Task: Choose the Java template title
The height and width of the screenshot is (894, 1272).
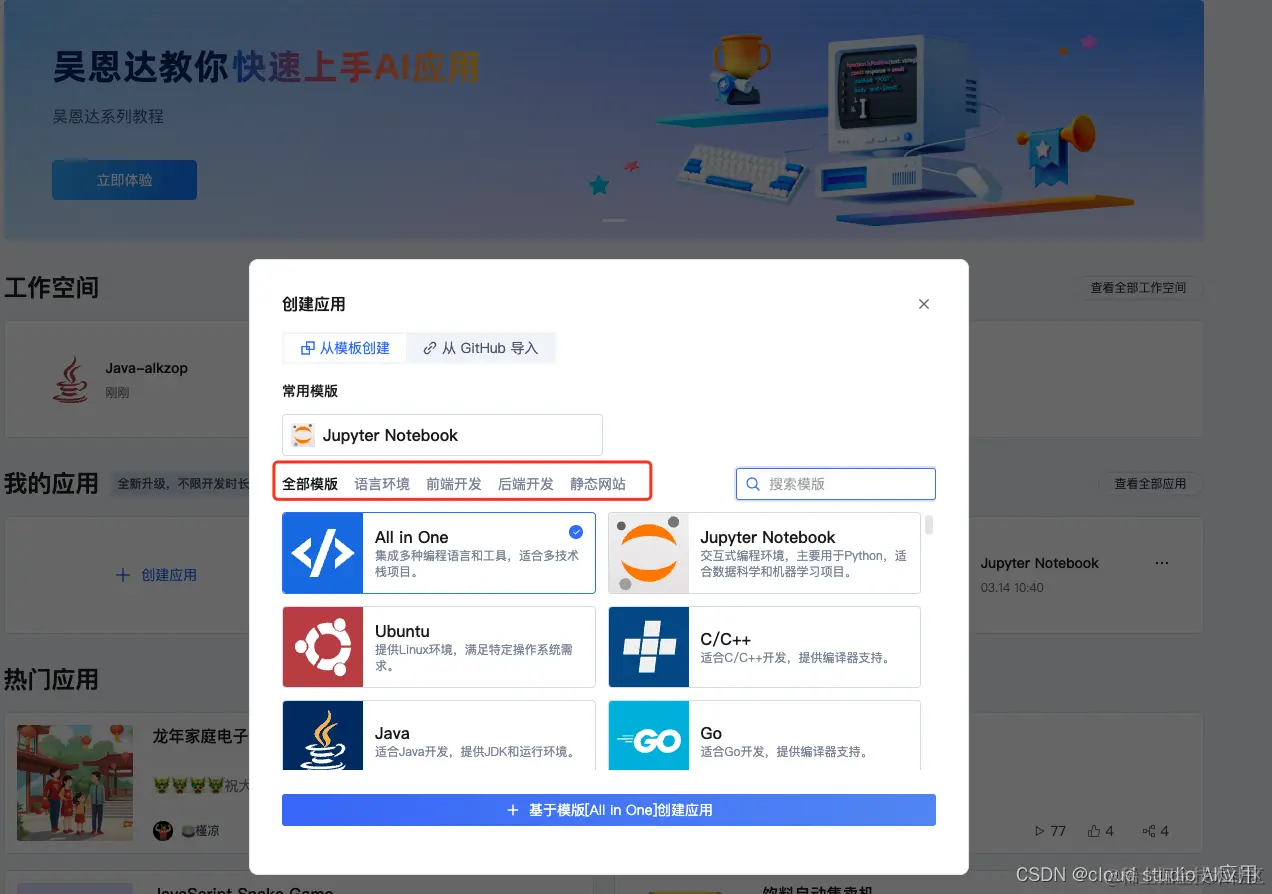Action: coord(392,733)
